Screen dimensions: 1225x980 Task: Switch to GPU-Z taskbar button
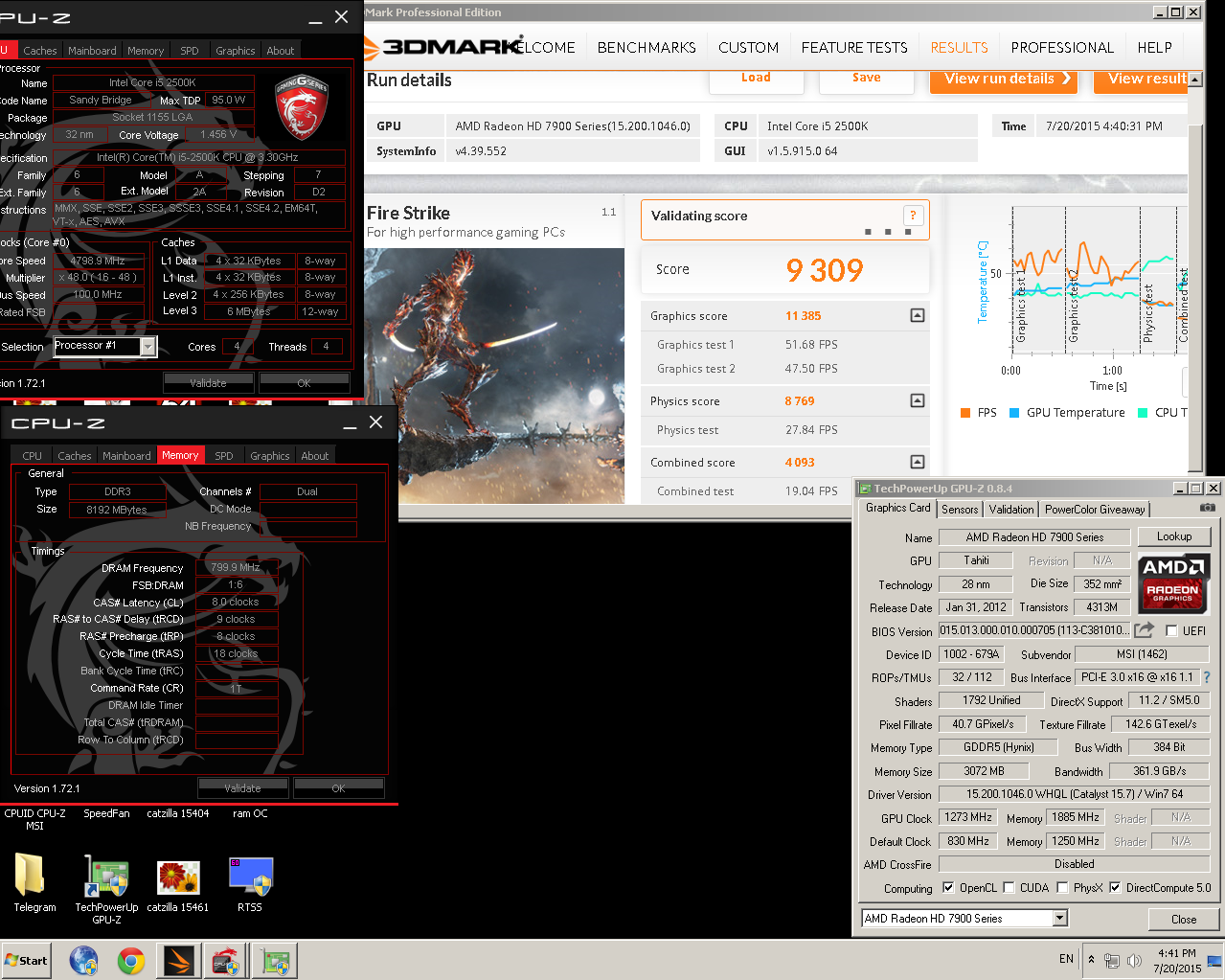pos(276,961)
